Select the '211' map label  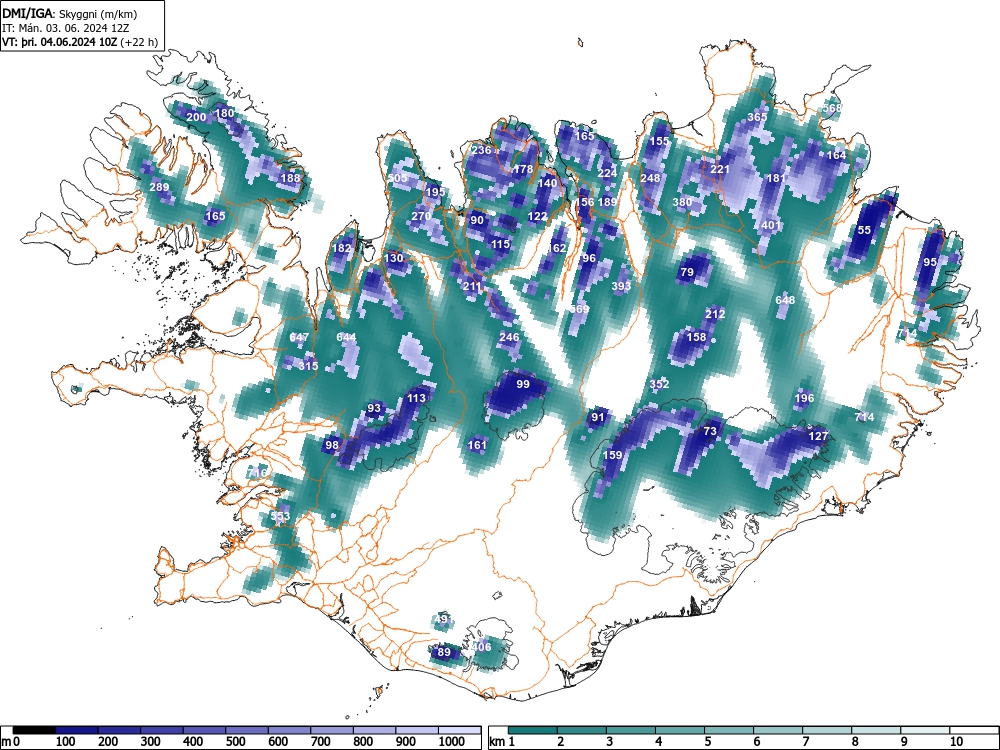[x=472, y=286]
